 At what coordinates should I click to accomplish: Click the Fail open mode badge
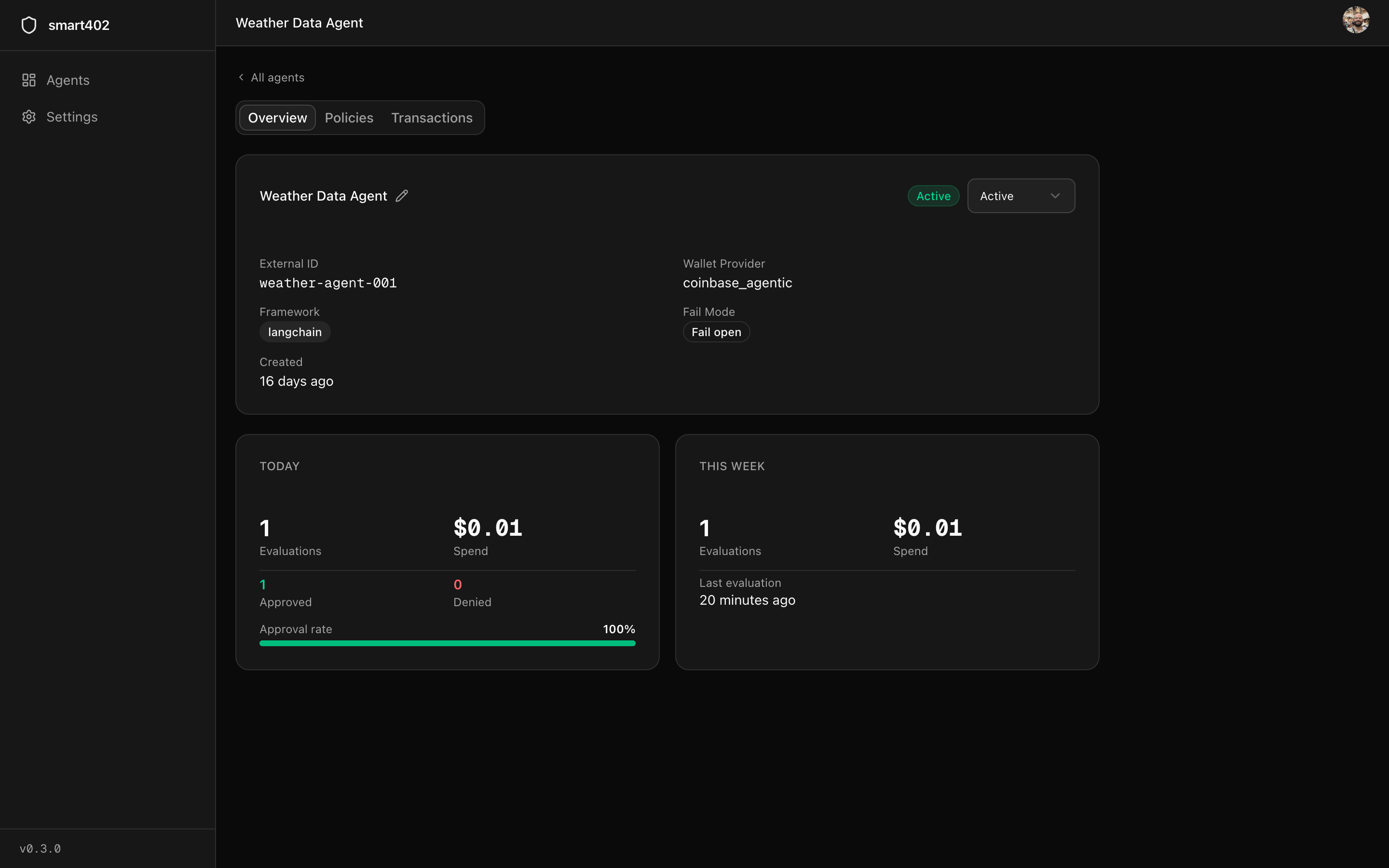click(x=716, y=332)
